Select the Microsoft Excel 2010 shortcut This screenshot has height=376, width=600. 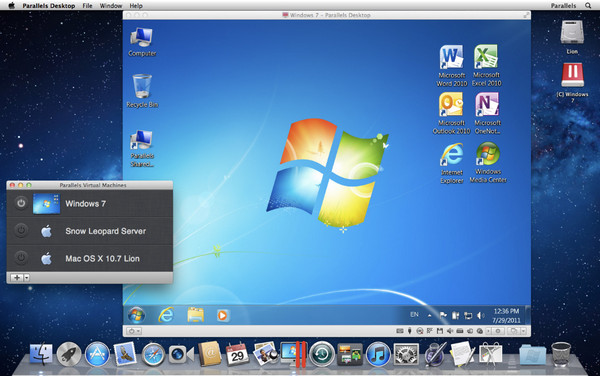pyautogui.click(x=486, y=66)
